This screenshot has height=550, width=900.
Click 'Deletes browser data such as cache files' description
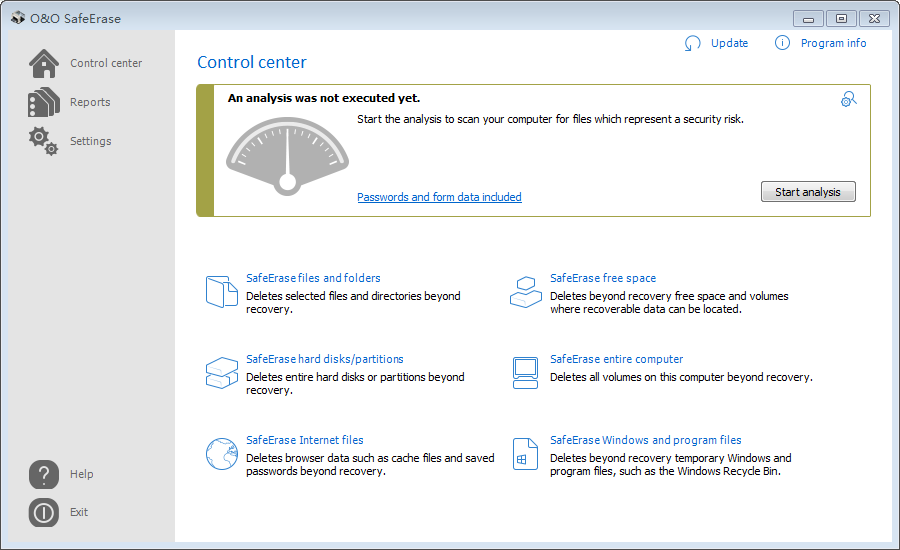(x=370, y=464)
